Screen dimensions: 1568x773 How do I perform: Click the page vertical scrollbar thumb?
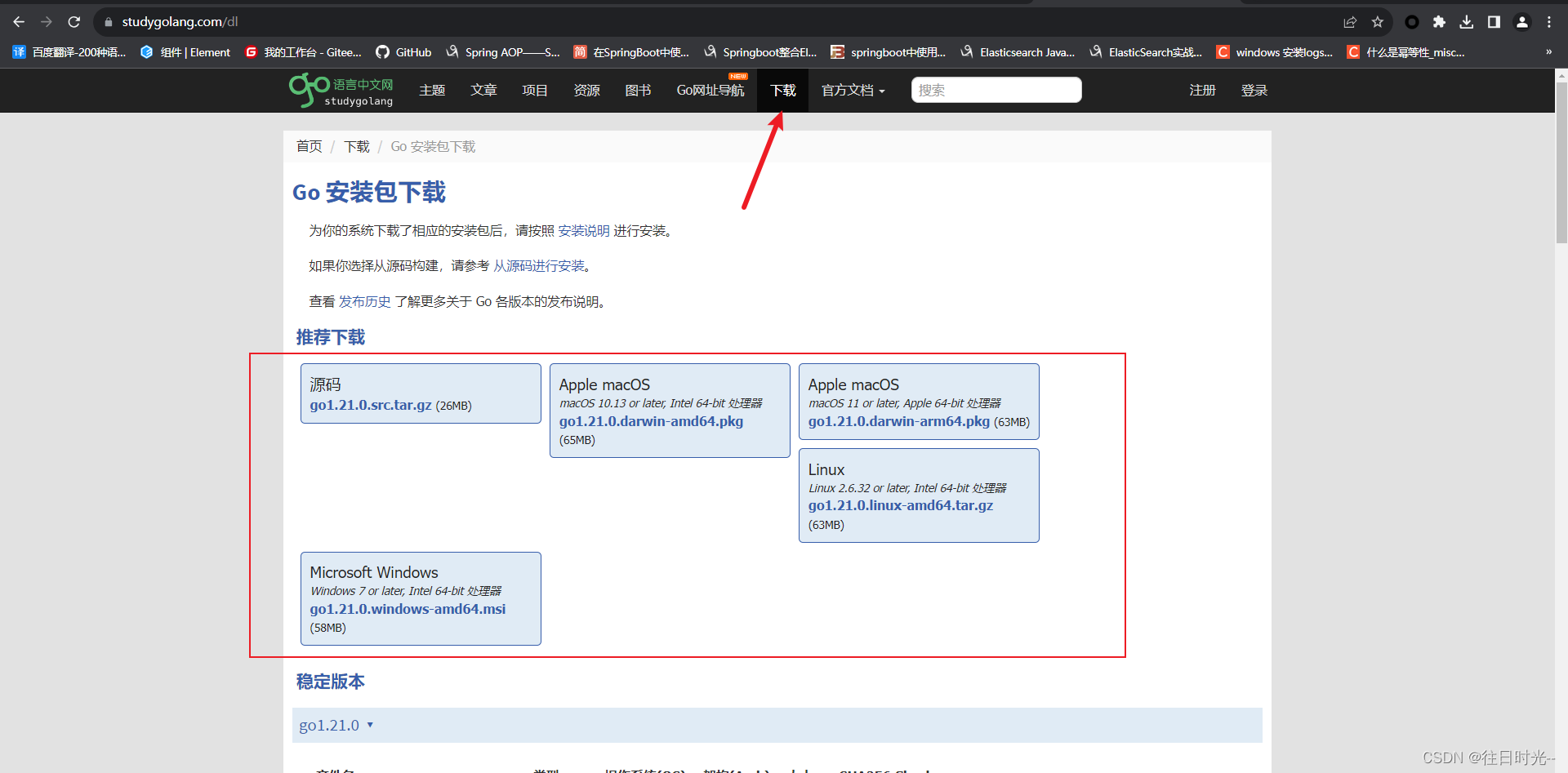click(1561, 162)
